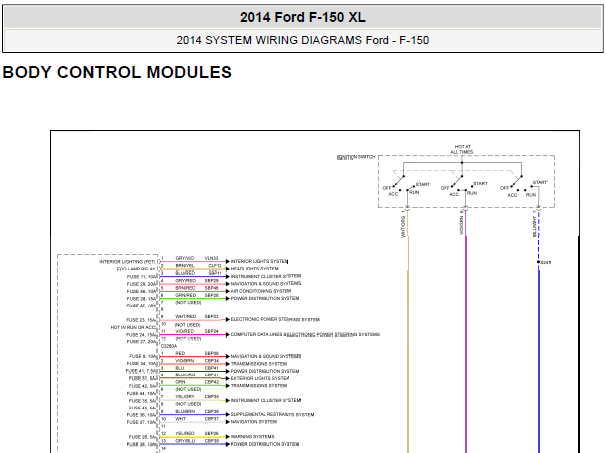This screenshot has width=606, height=453.
Task: Click 'START' label of the rightmost ignition switch
Action: click(540, 182)
